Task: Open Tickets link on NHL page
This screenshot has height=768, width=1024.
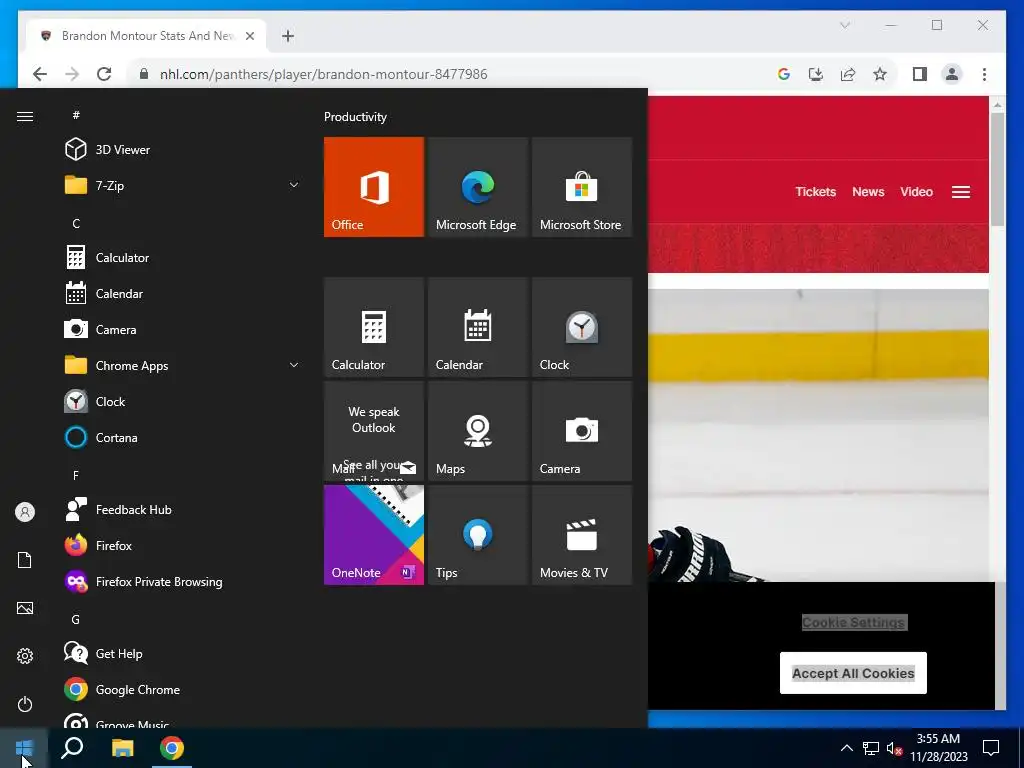Action: [x=815, y=191]
